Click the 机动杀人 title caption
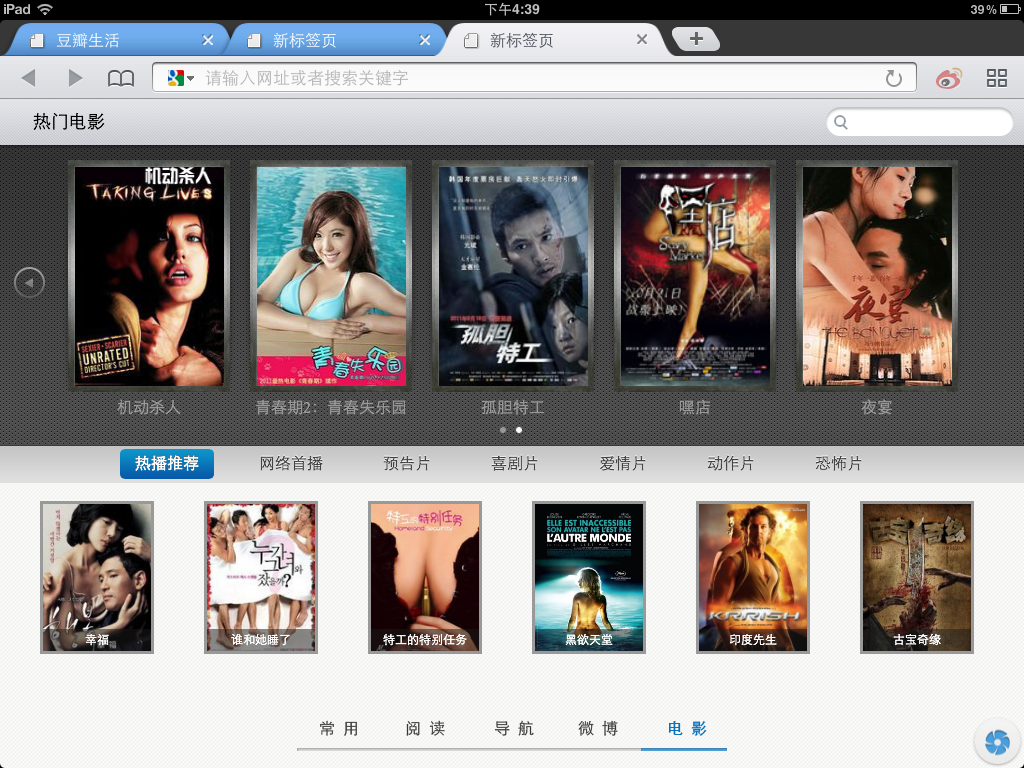1024x768 pixels. click(149, 408)
